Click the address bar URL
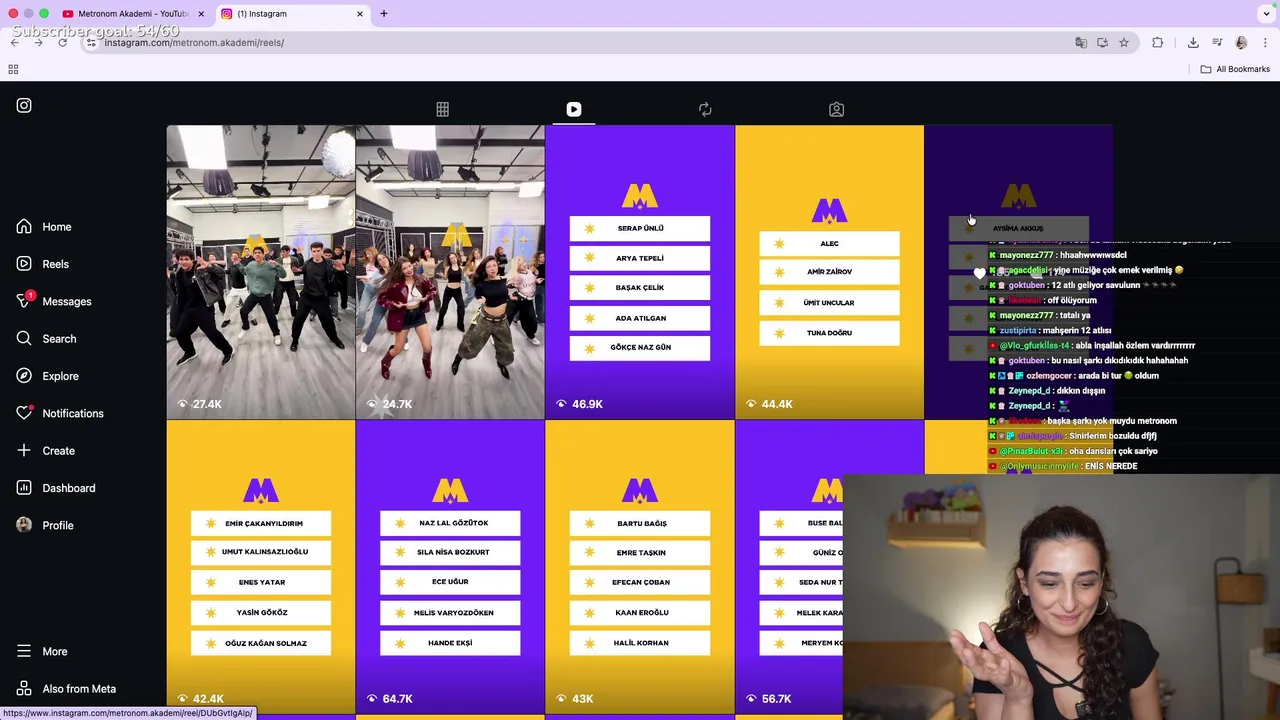Screen dimensions: 1280x720 (x=194, y=43)
